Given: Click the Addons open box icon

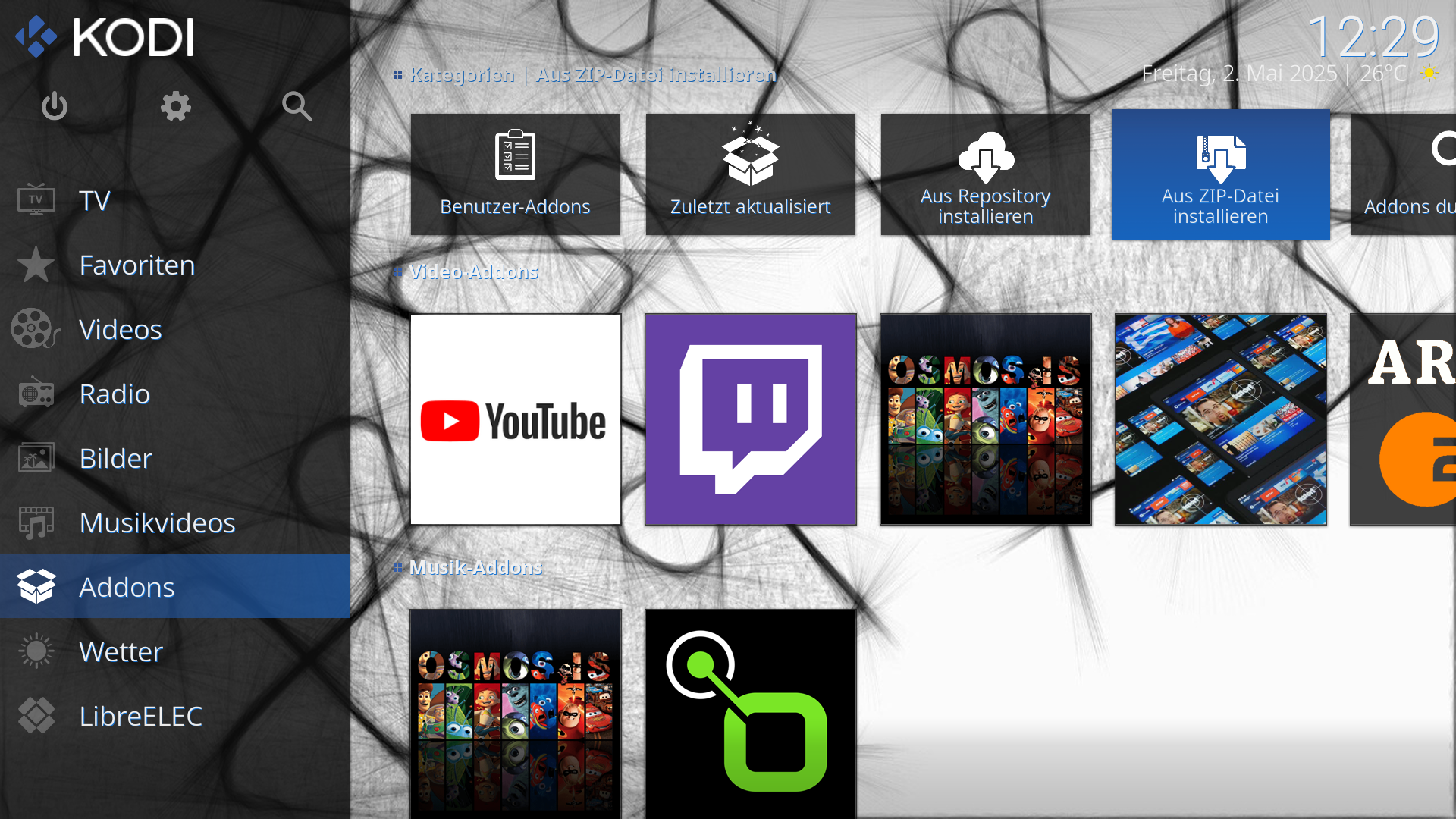Looking at the screenshot, I should tap(36, 586).
